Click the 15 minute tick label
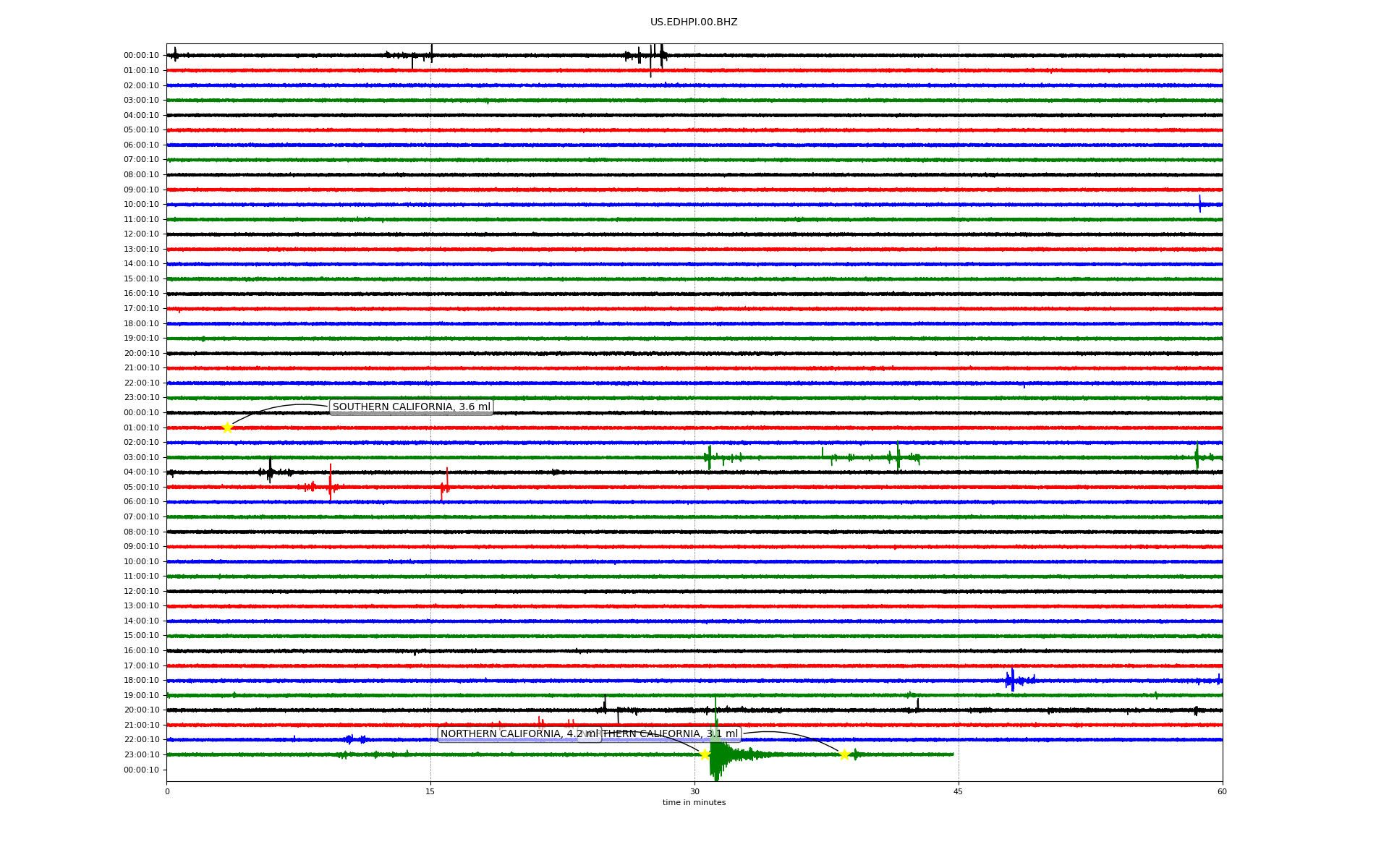1389x868 pixels. (x=430, y=791)
